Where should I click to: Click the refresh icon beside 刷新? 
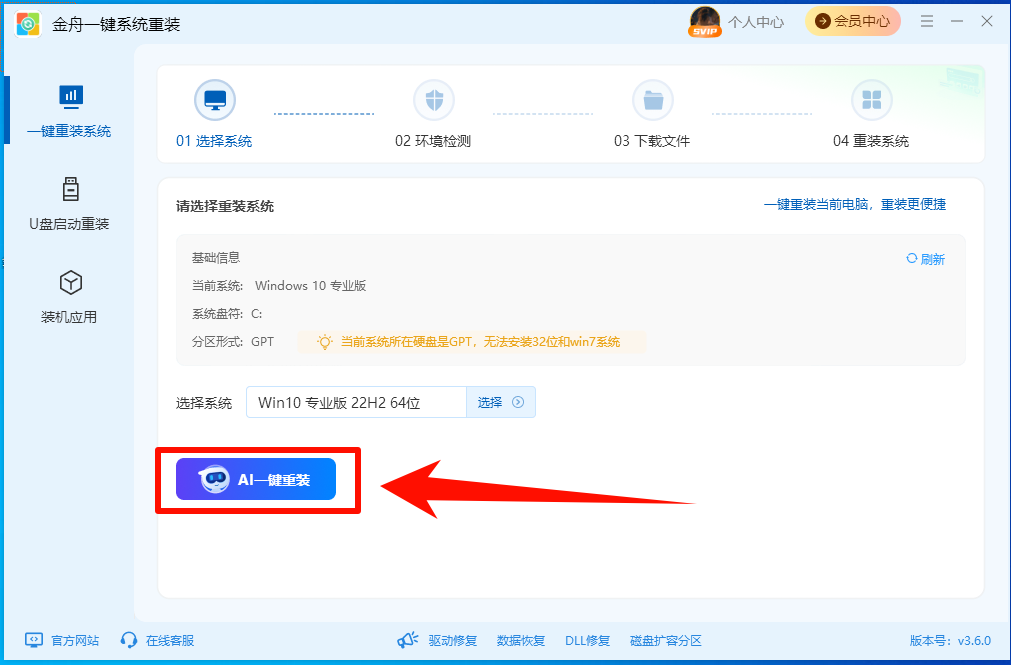point(912,258)
